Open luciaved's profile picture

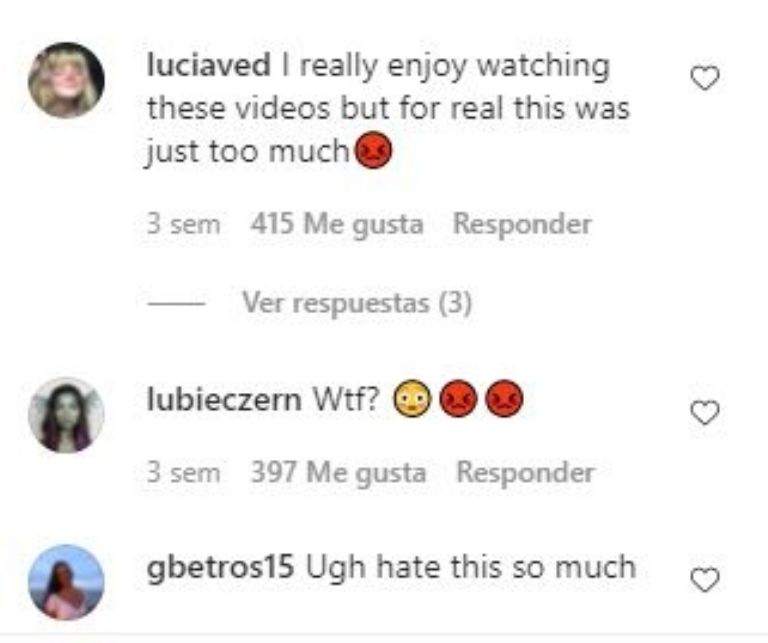(66, 80)
